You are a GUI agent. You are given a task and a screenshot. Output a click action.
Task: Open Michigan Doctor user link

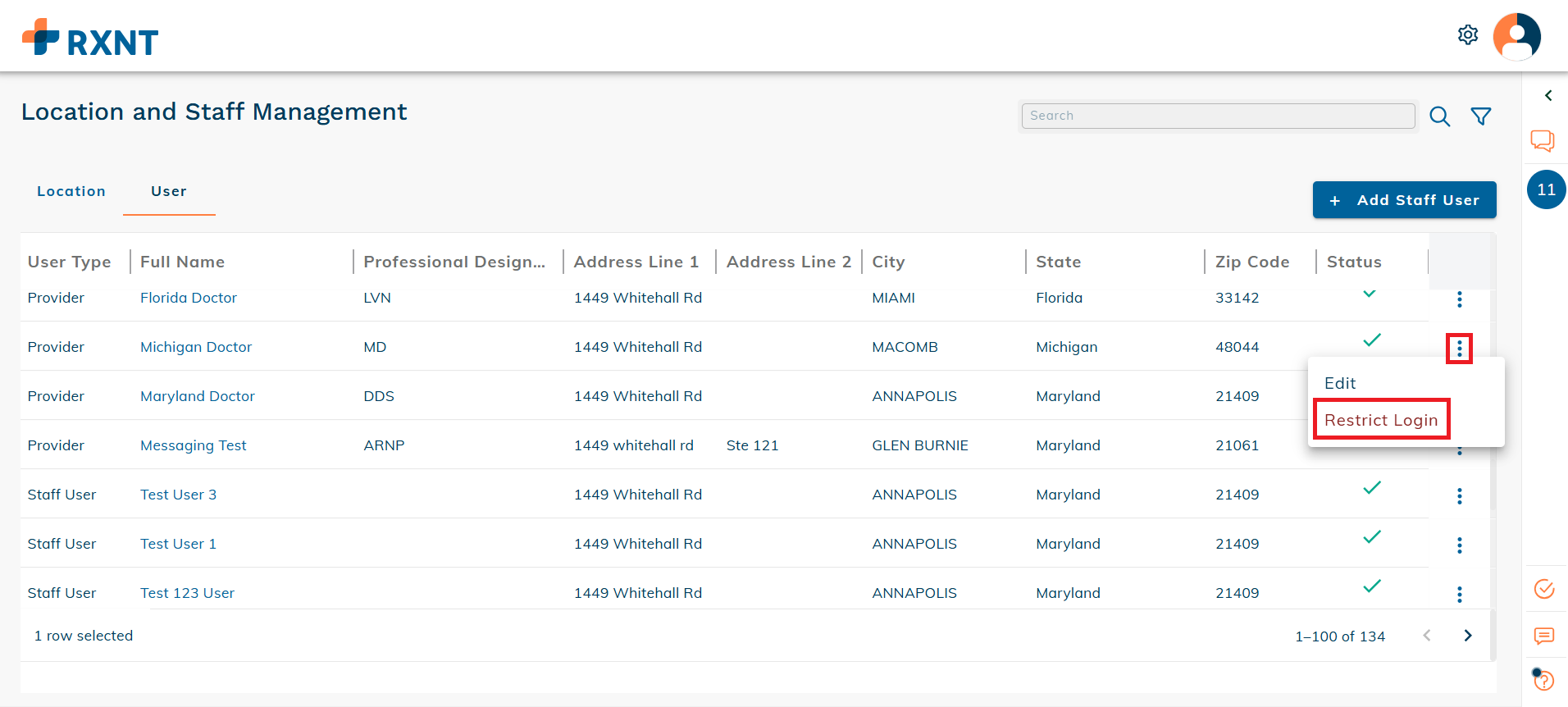pos(196,347)
